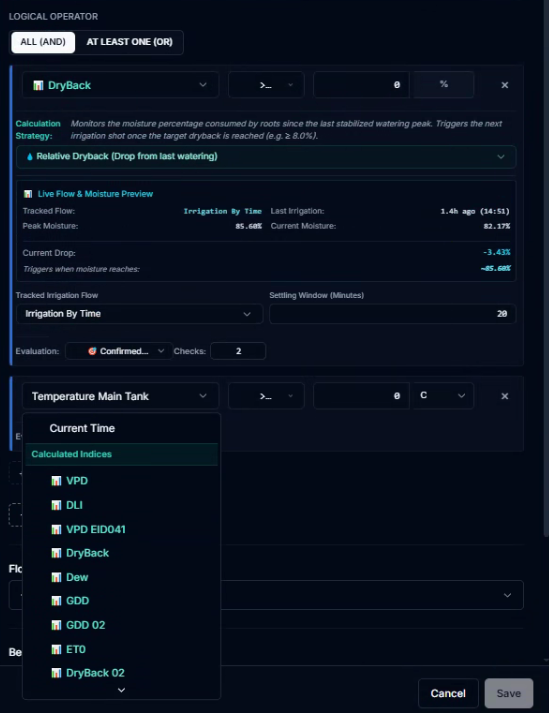
Task: Select VPD EID041 option
Action: click(121, 529)
